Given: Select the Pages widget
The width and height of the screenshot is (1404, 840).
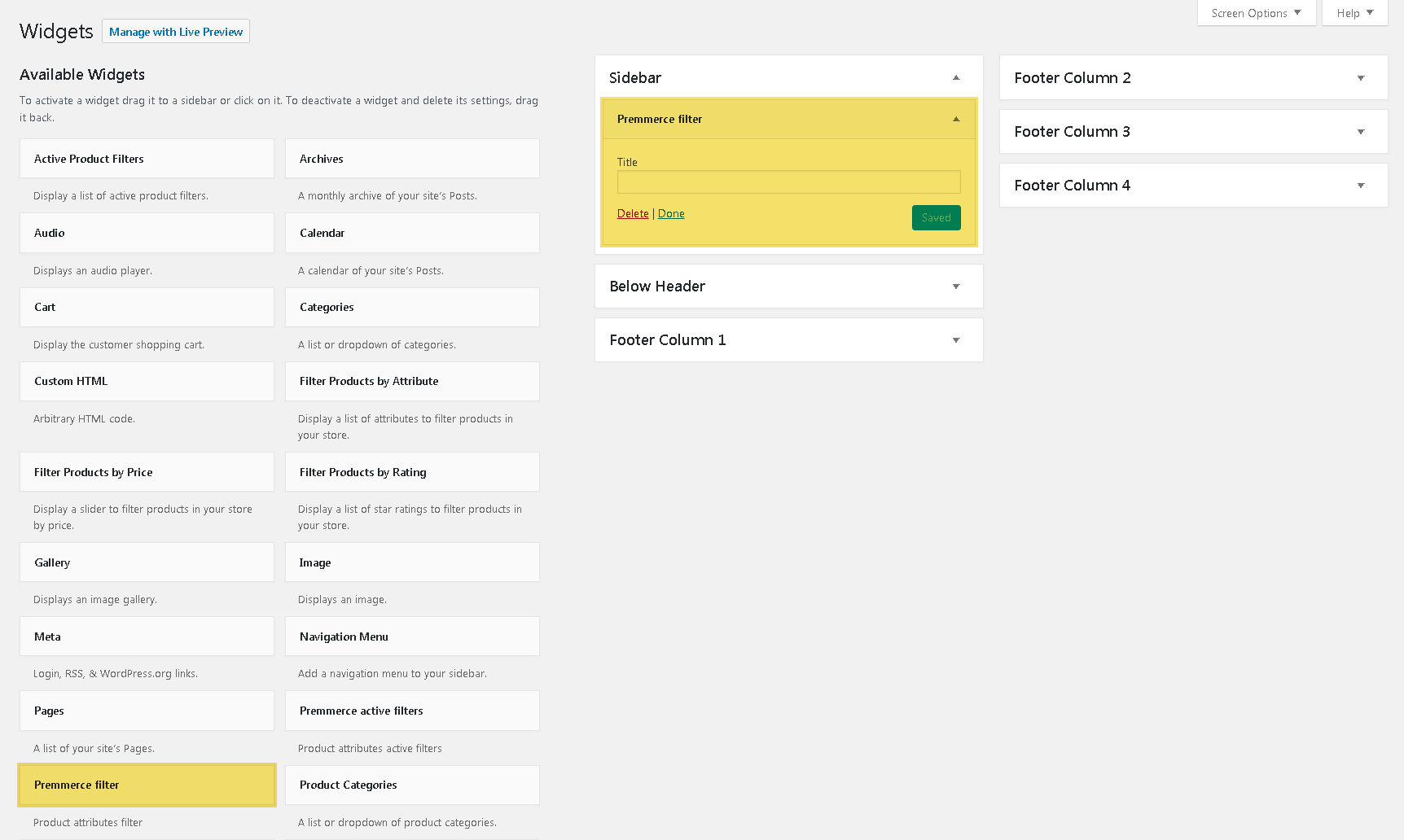Looking at the screenshot, I should coord(147,711).
